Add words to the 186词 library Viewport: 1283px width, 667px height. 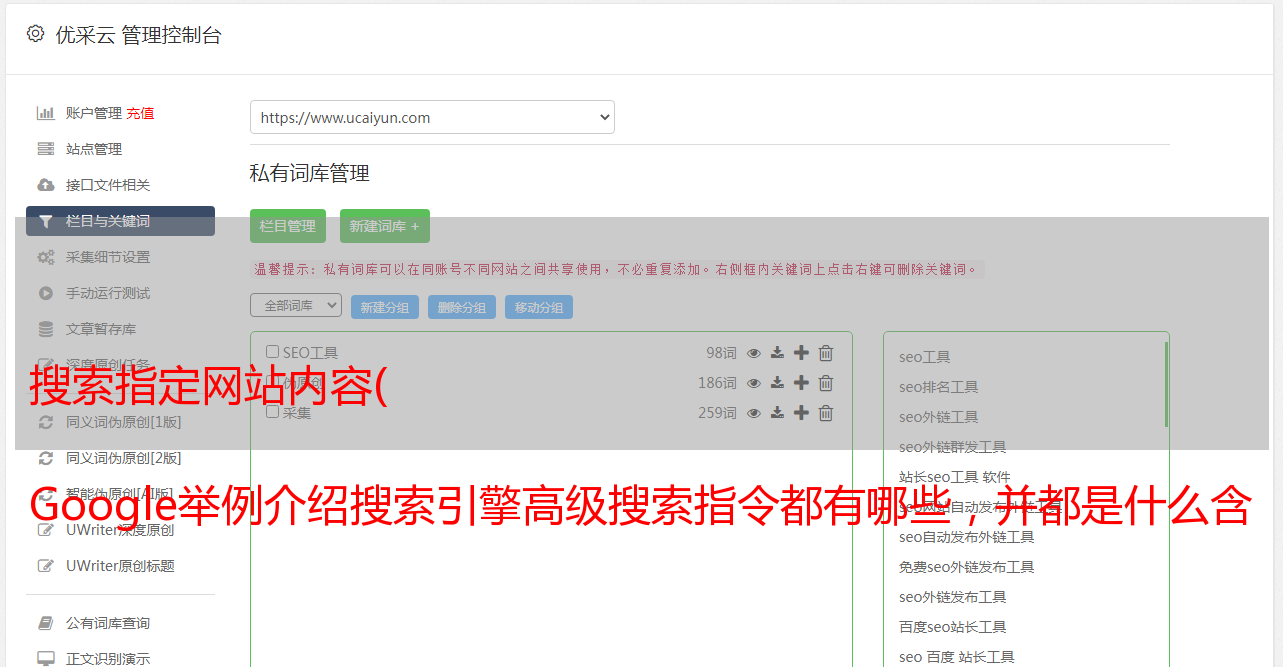click(801, 383)
